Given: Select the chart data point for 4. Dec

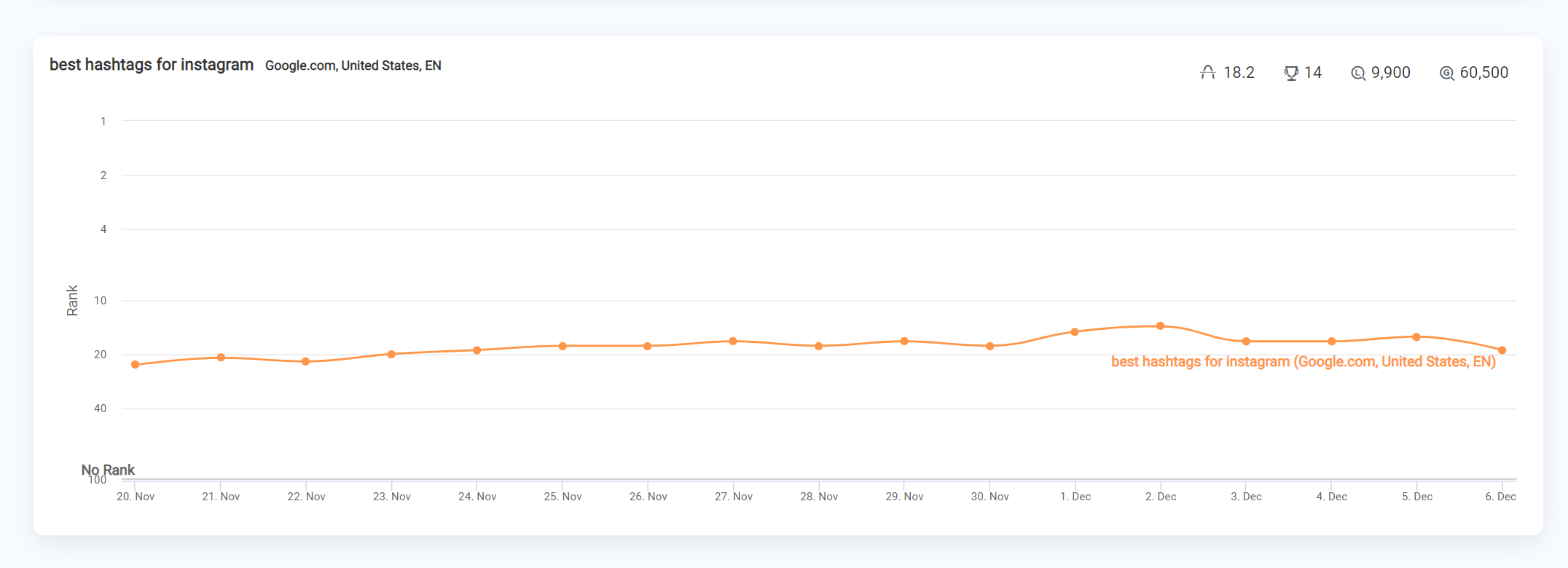Looking at the screenshot, I should click(x=1331, y=342).
